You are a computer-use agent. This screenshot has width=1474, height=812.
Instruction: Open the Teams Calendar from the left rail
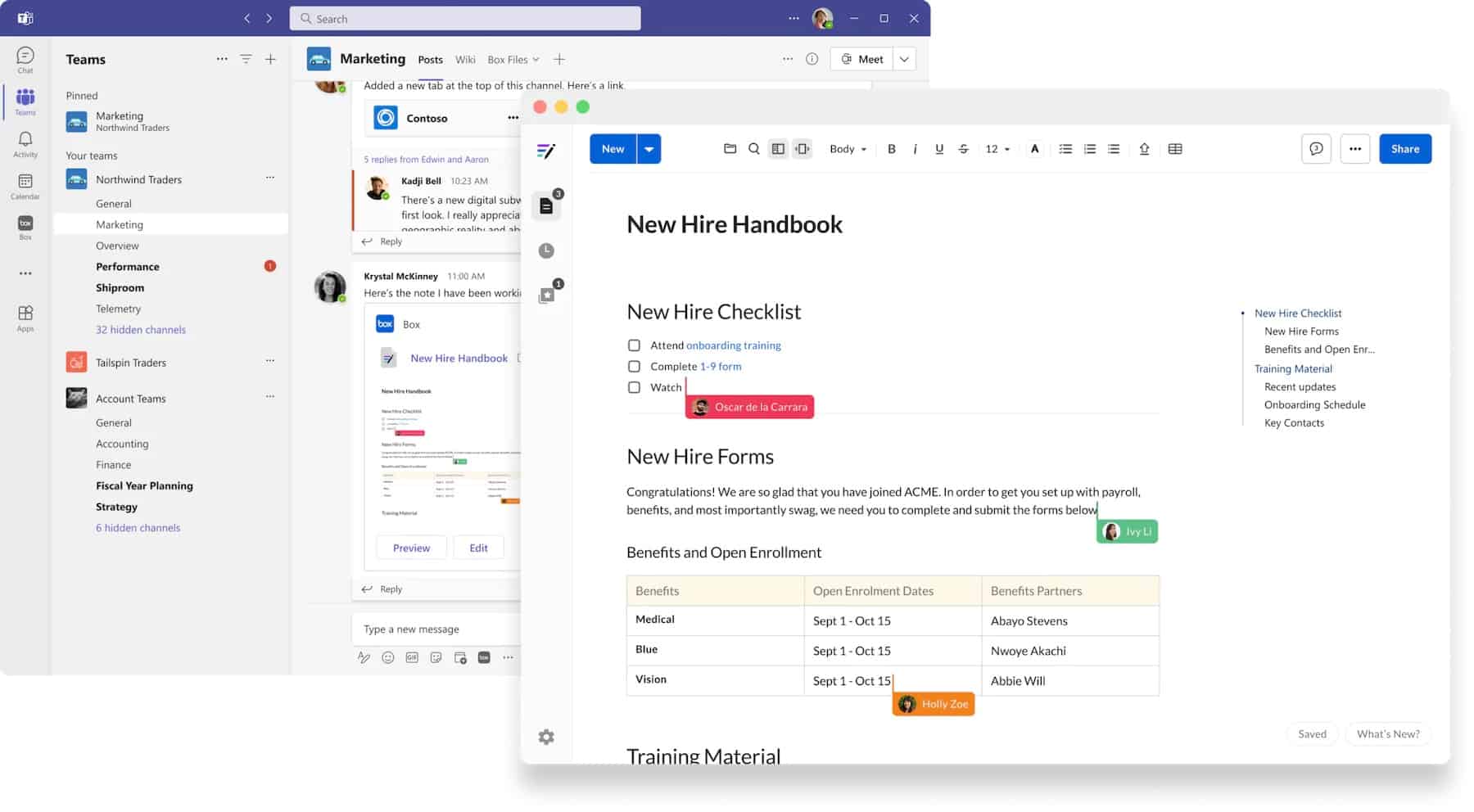pos(25,187)
